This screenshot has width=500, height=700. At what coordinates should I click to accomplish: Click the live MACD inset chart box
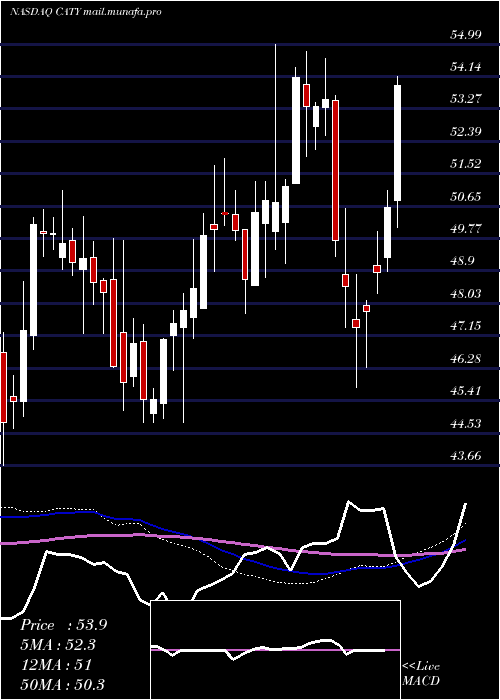point(275,650)
